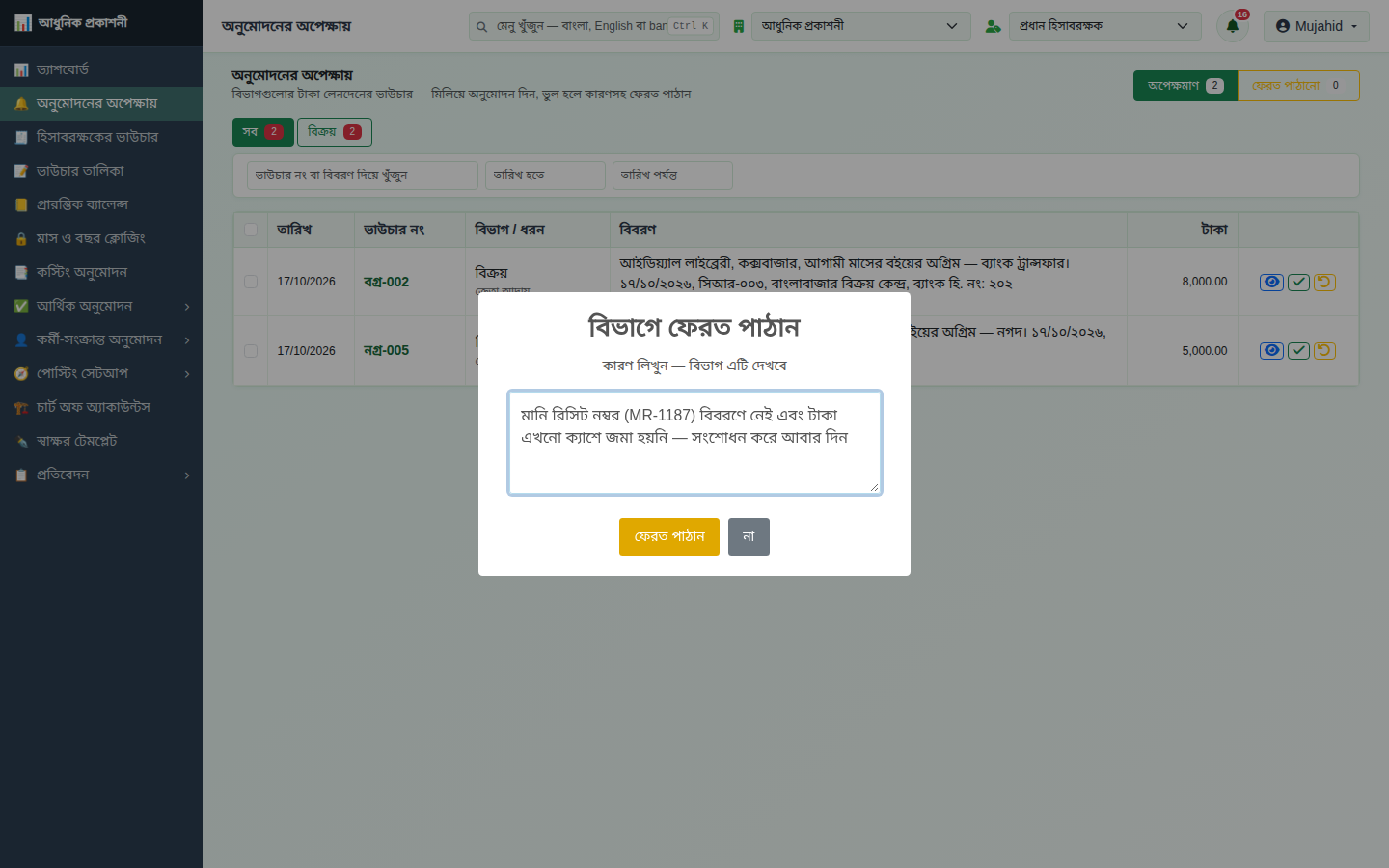Click the voucher number search field
Image resolution: width=1389 pixels, height=868 pixels.
363,176
